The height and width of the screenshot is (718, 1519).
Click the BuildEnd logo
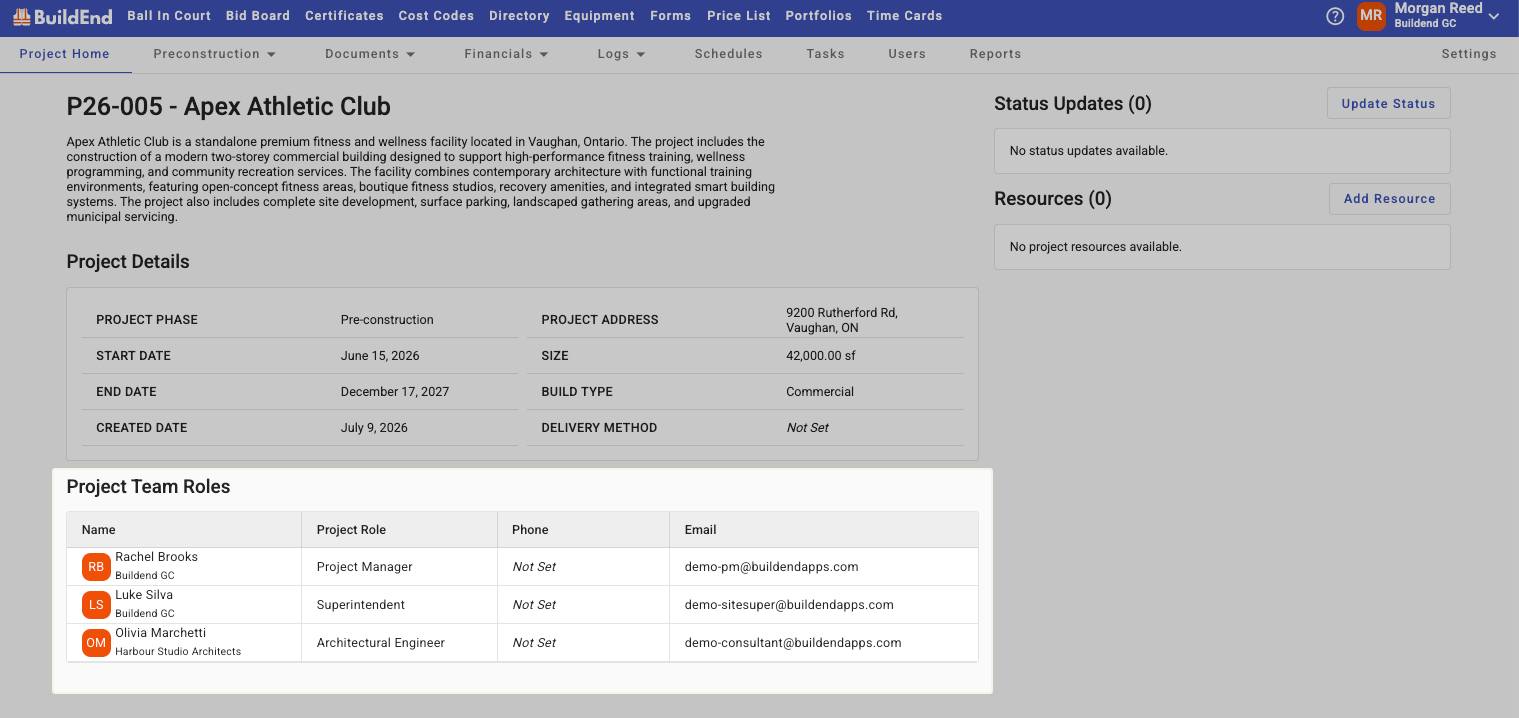tap(63, 16)
